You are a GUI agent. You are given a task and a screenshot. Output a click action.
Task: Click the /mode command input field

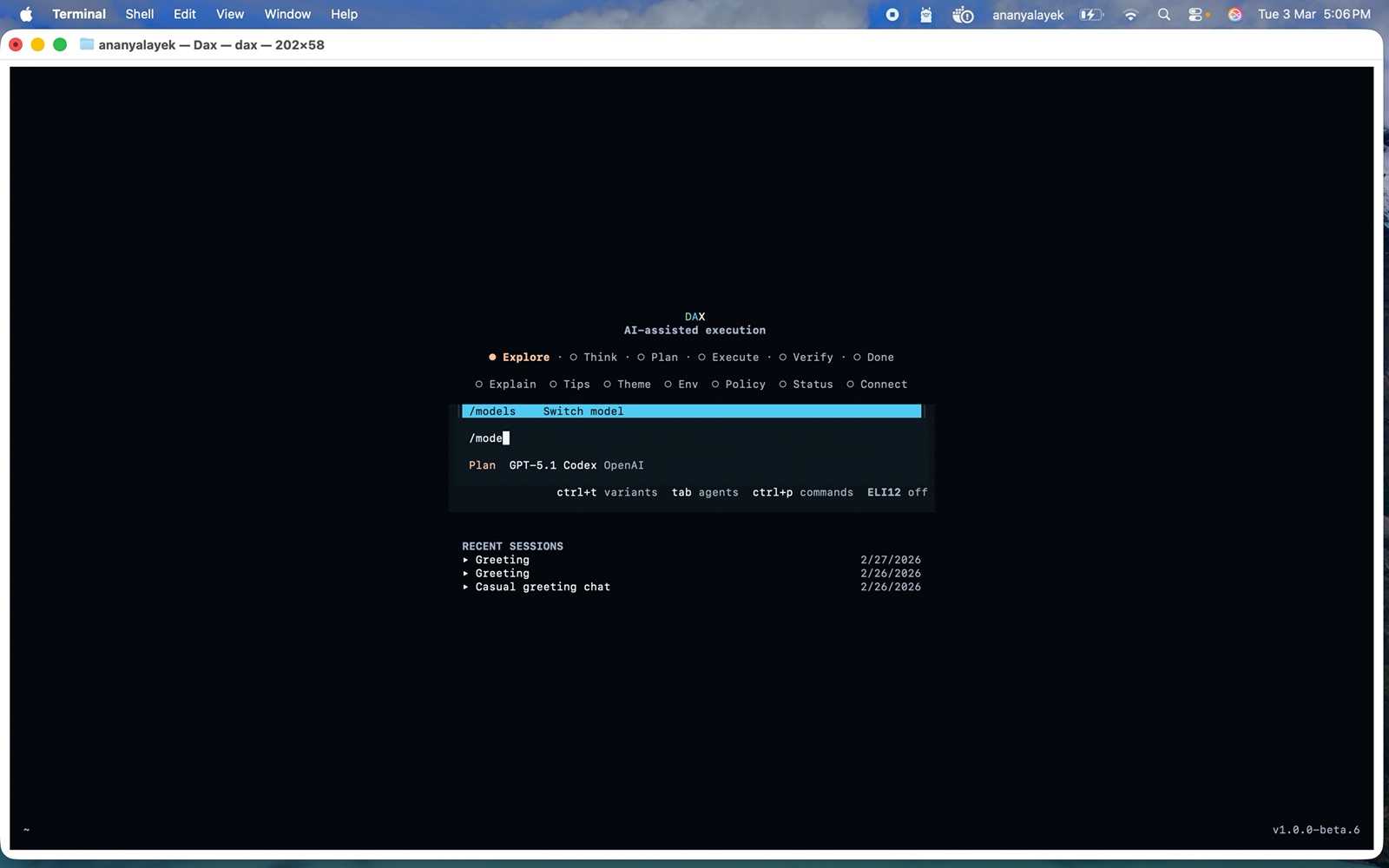pos(691,437)
